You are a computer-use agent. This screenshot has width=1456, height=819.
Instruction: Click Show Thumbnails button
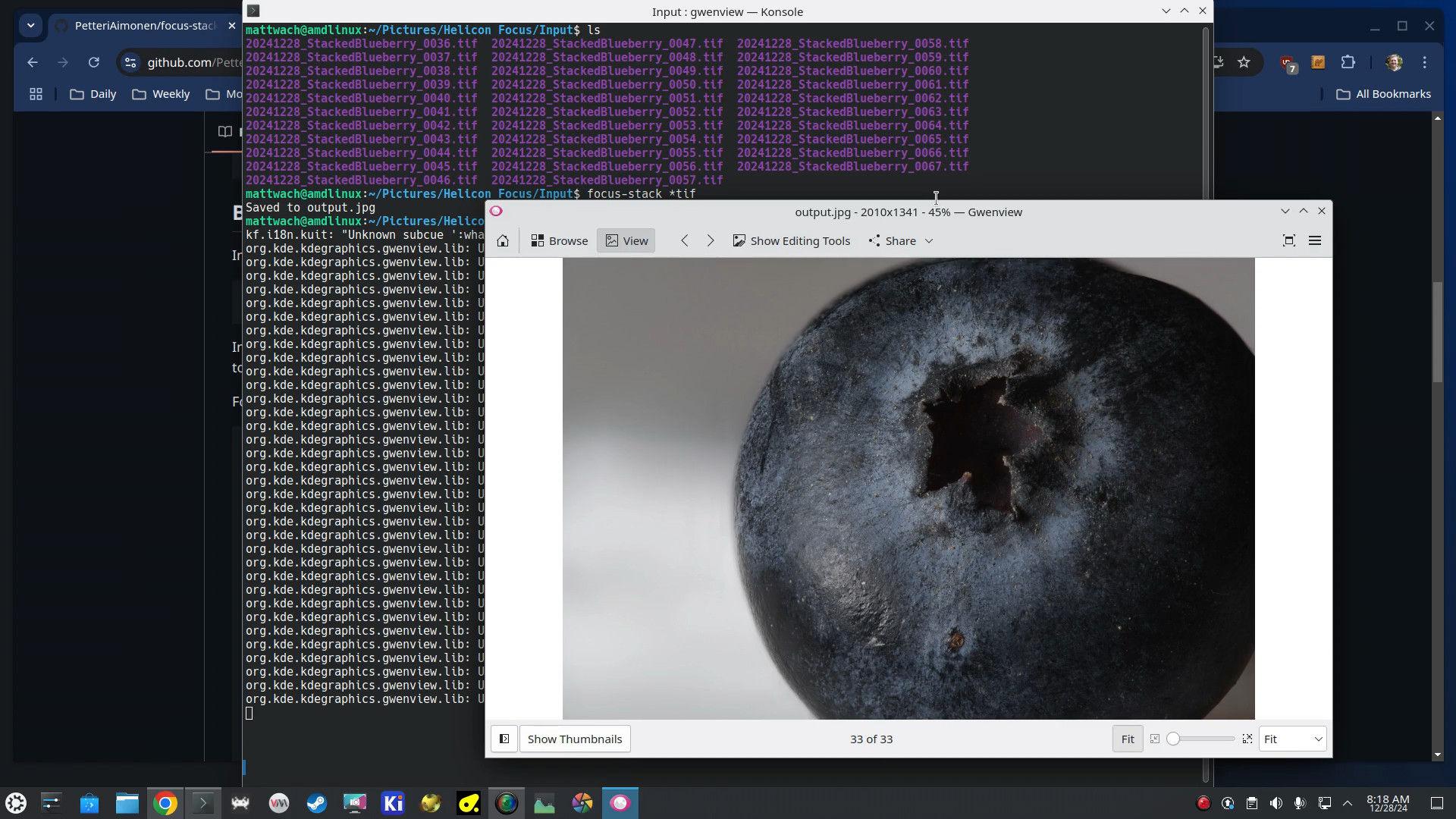click(575, 739)
